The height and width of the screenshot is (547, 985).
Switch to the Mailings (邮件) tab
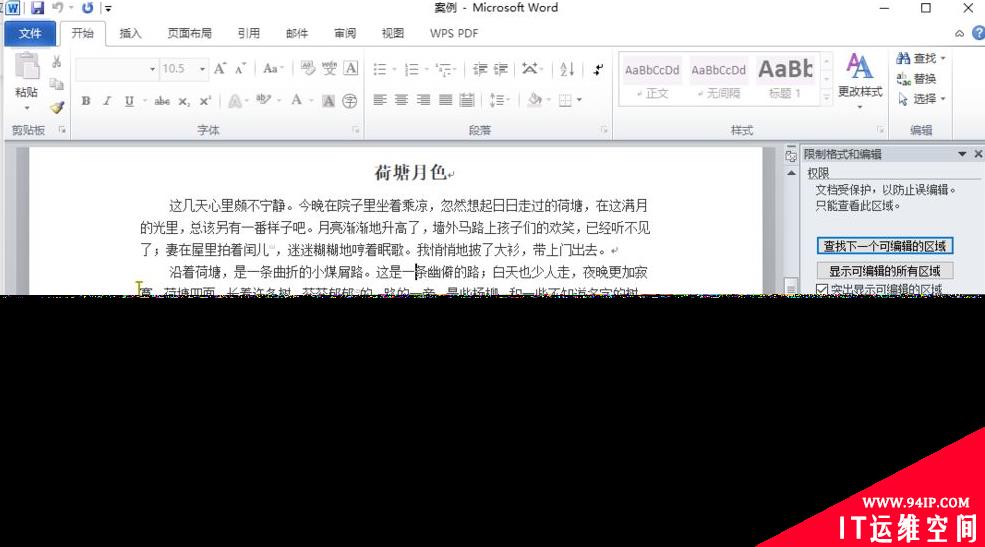click(x=297, y=33)
